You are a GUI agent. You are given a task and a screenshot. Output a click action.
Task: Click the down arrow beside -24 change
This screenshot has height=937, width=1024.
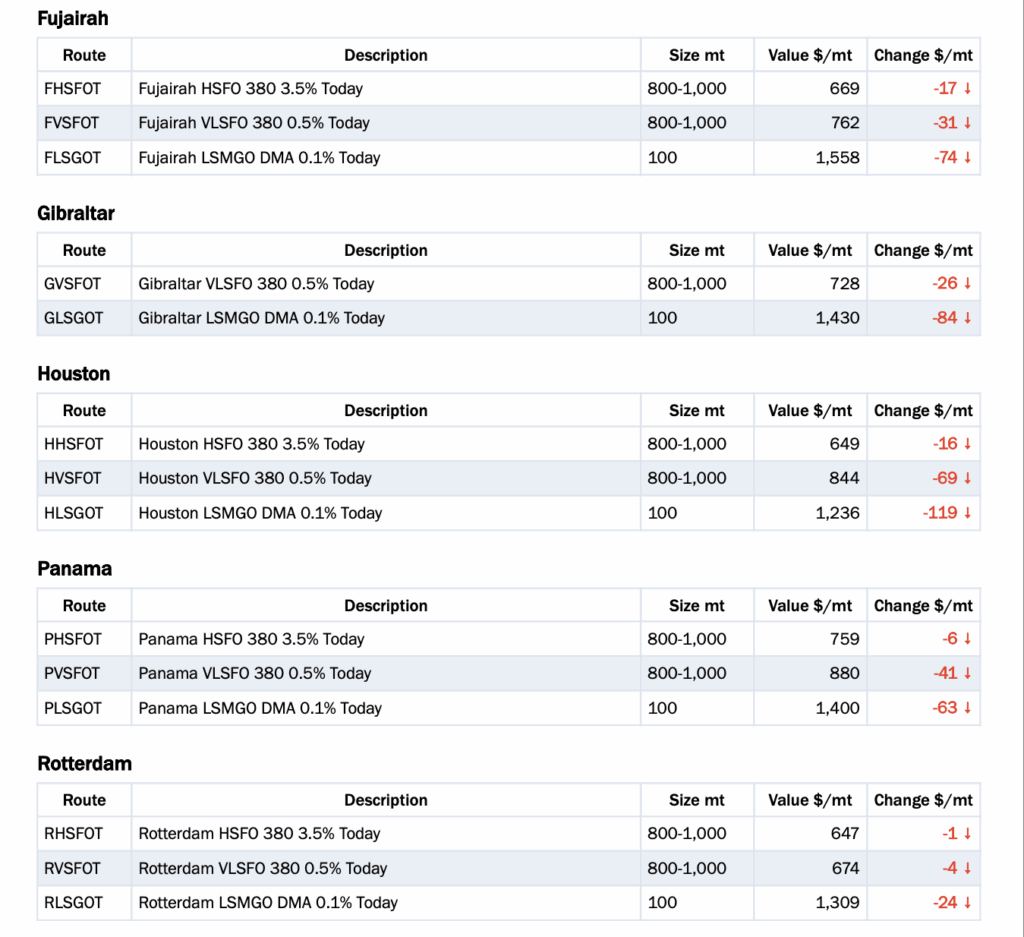967,903
